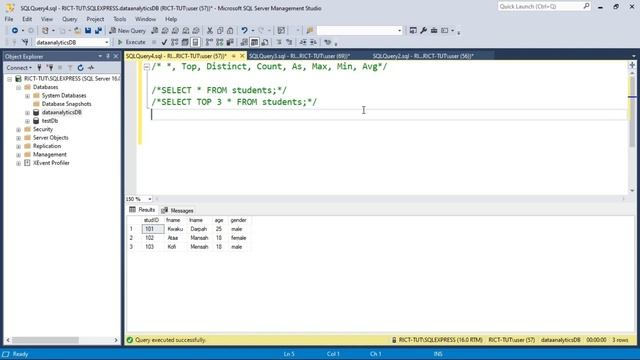
Task: Close the Object Explorer panel
Action: coord(116,56)
